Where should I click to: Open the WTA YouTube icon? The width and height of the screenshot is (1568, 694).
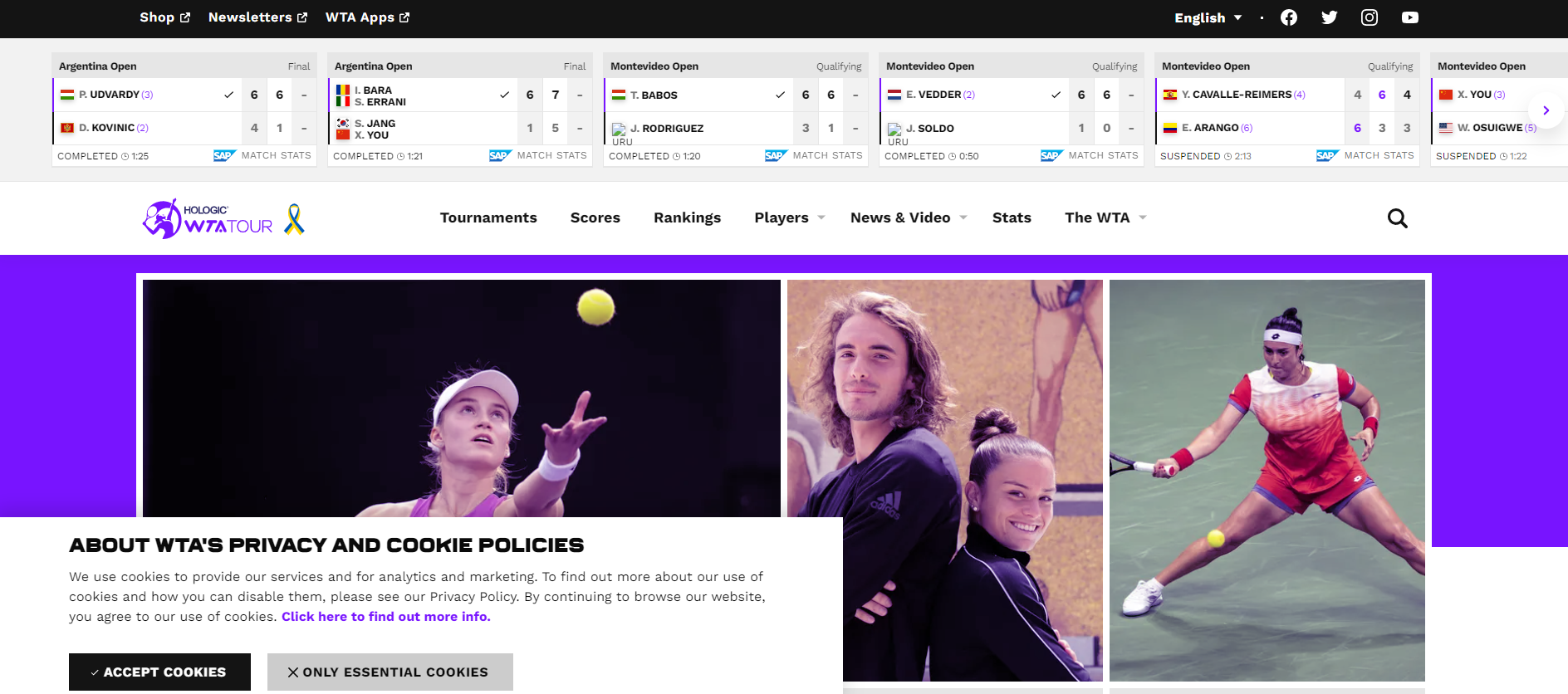1410,17
